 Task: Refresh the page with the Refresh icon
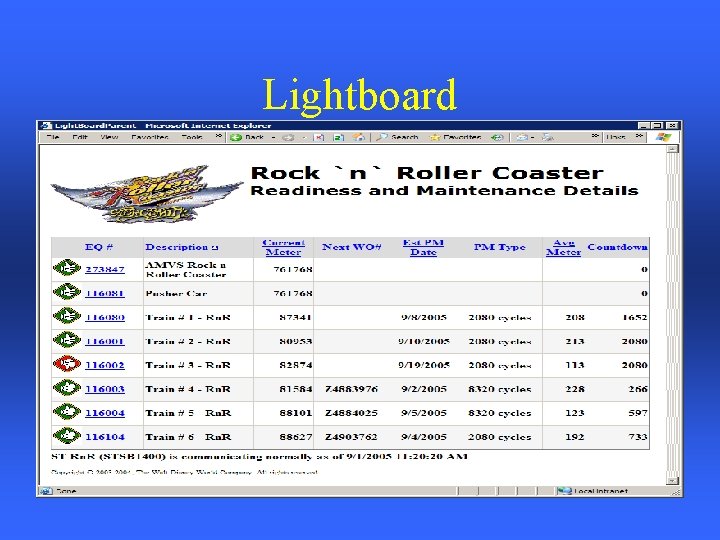(338, 137)
